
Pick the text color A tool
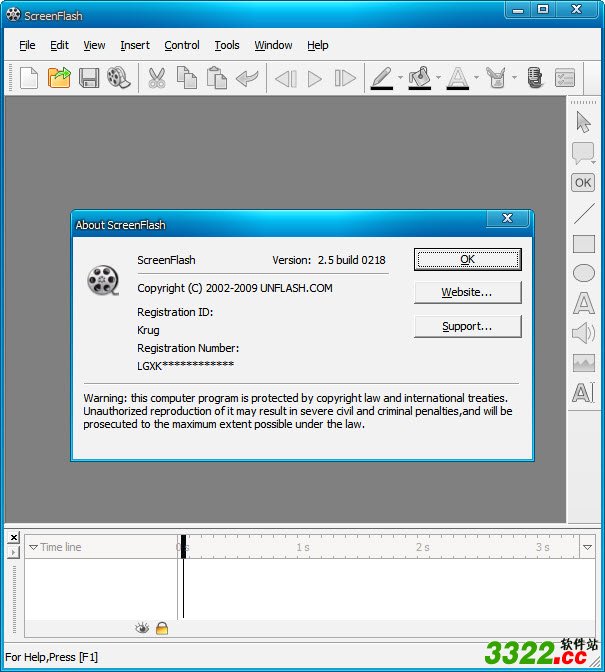coord(458,78)
